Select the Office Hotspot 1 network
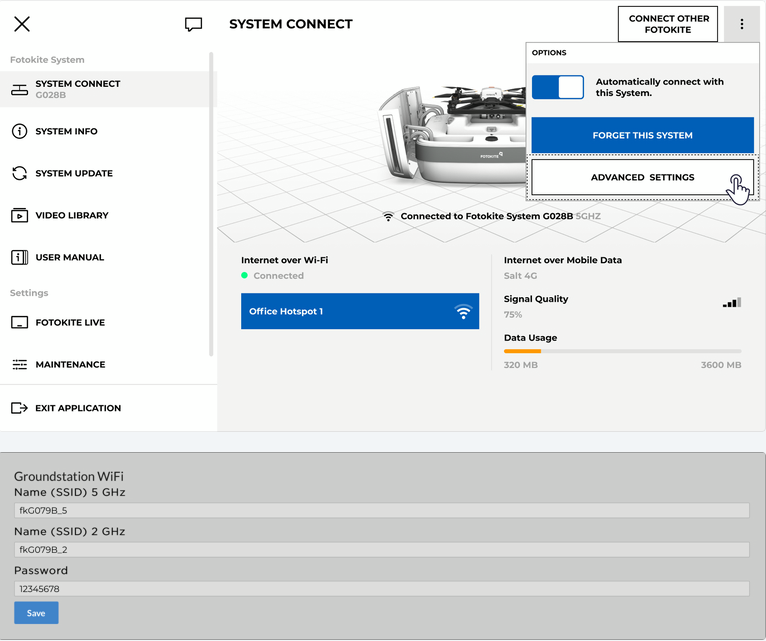This screenshot has width=766, height=641. click(359, 311)
